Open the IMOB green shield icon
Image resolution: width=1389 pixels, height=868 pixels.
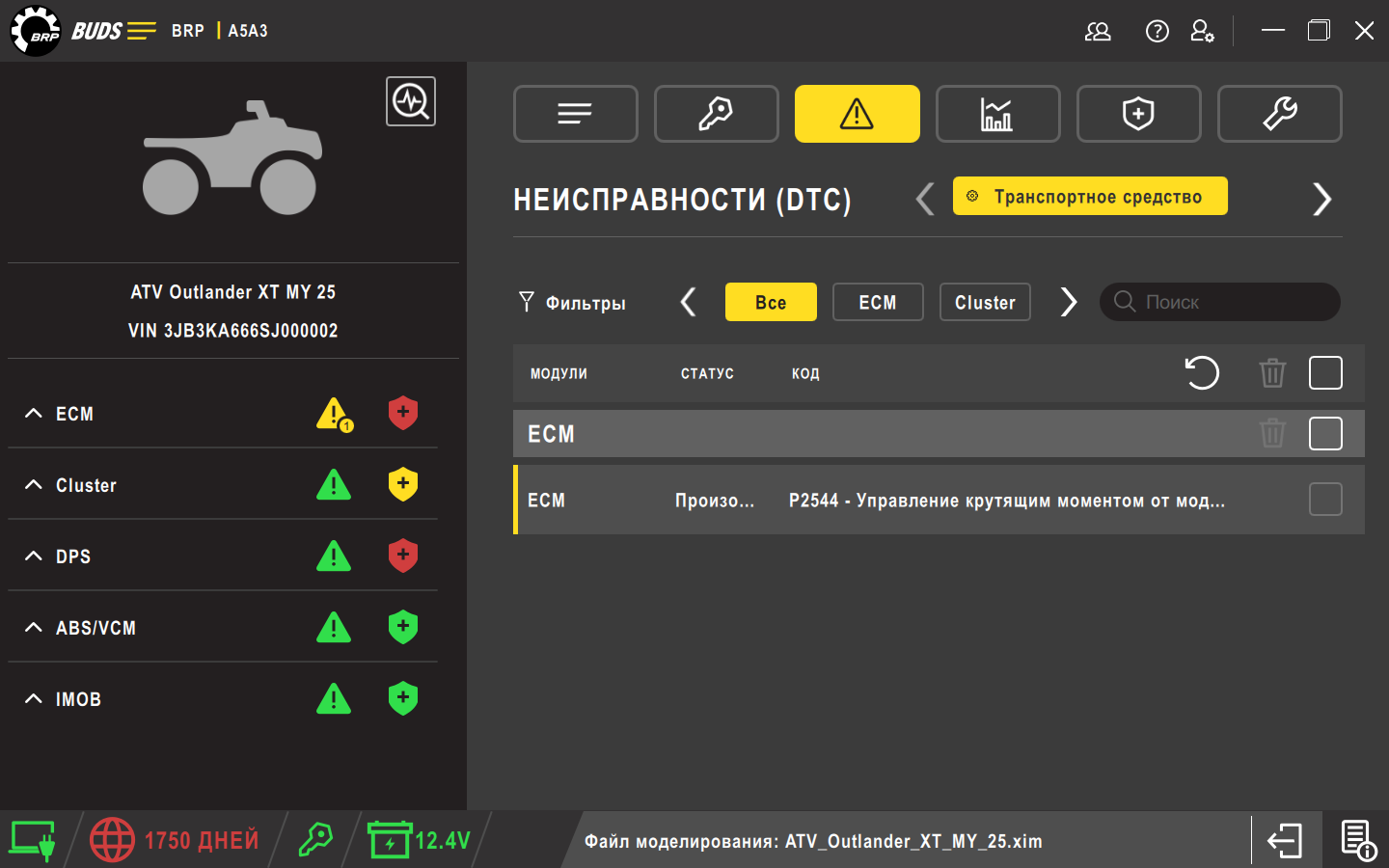coord(403,698)
